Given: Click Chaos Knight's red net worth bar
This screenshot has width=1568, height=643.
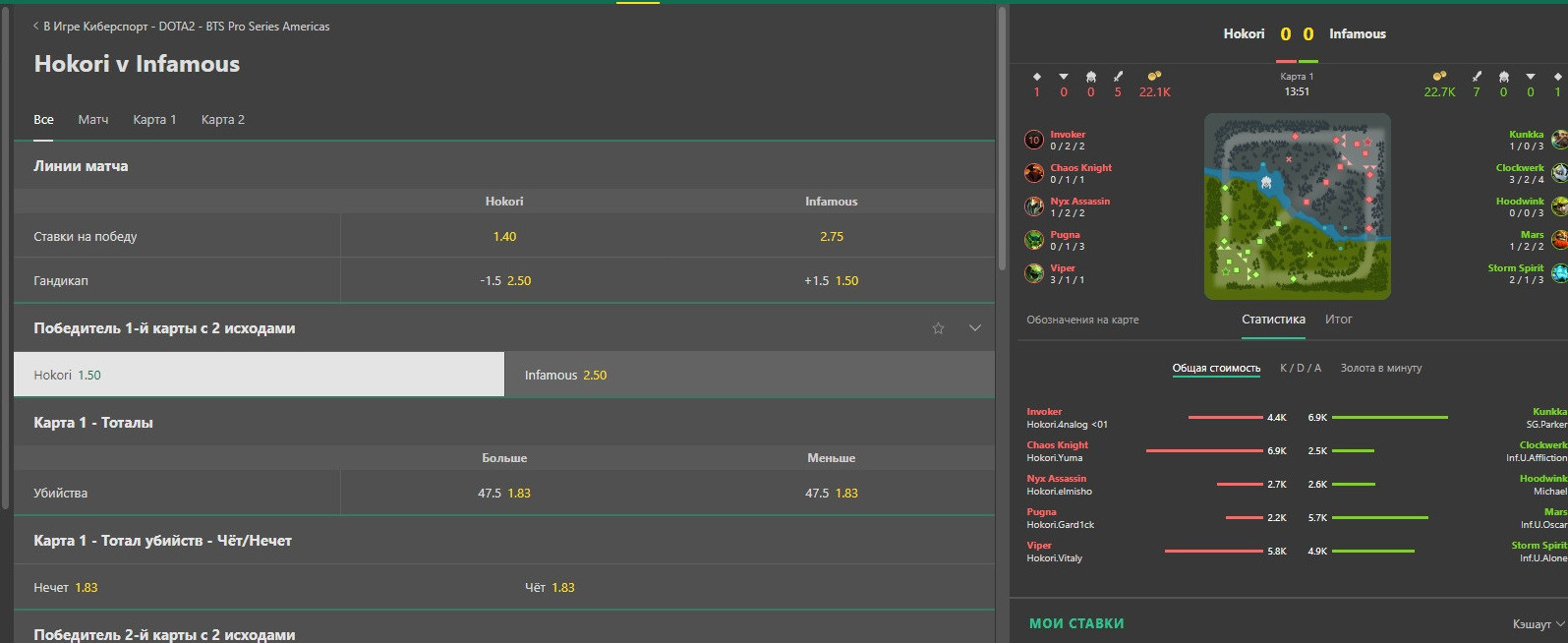Looking at the screenshot, I should [1204, 451].
